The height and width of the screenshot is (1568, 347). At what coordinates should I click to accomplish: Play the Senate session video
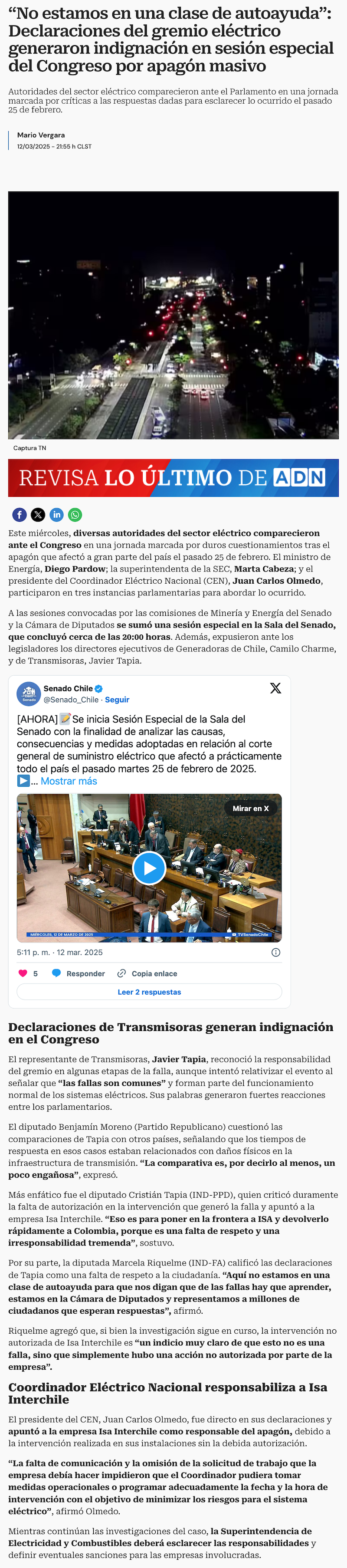point(149,868)
